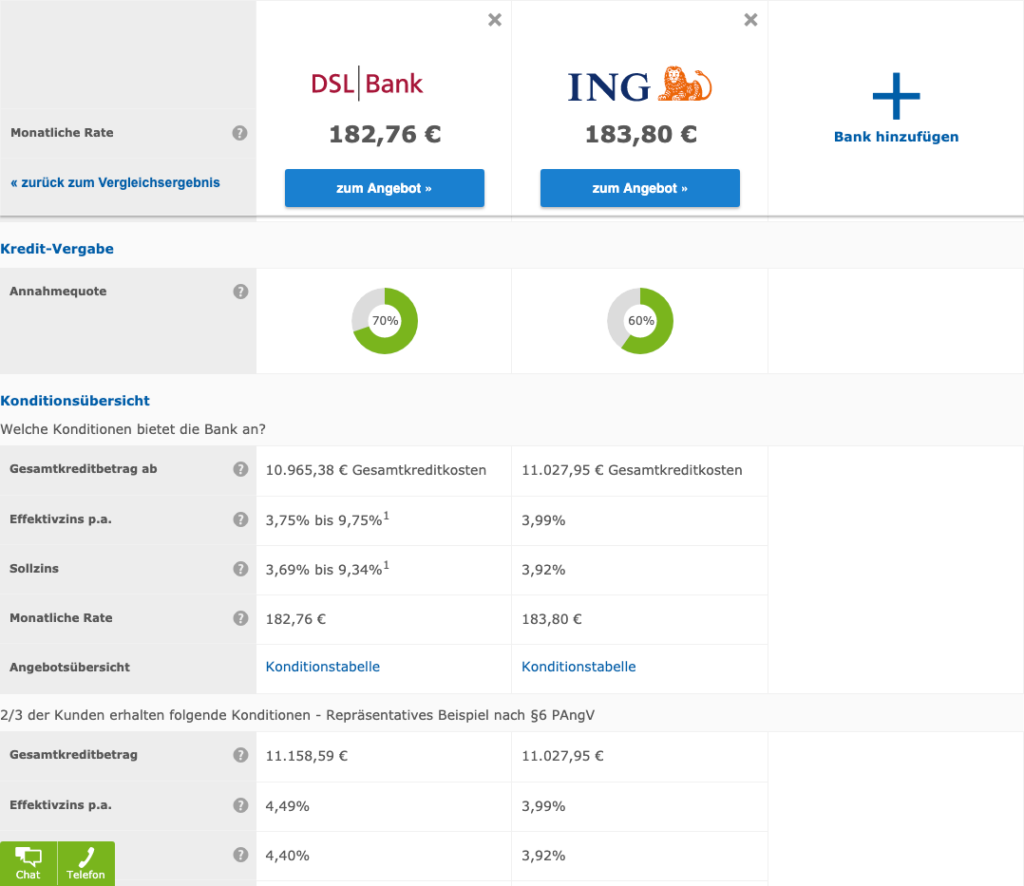Click DSL Bank header rate 182,76 €
Screen dimensions: 1024x886
click(385, 134)
